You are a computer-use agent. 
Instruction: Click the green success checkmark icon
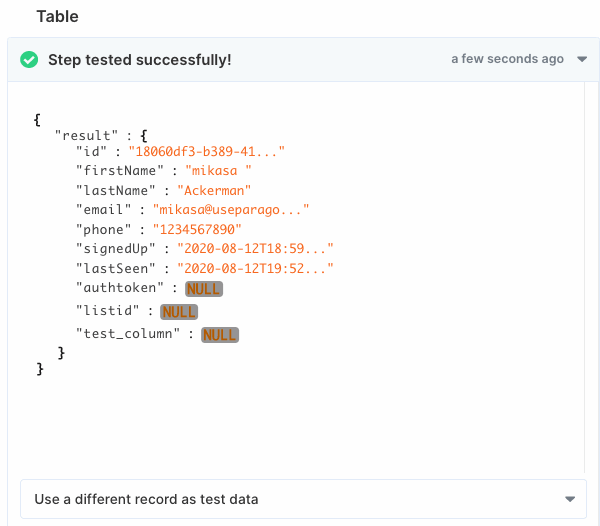click(29, 60)
